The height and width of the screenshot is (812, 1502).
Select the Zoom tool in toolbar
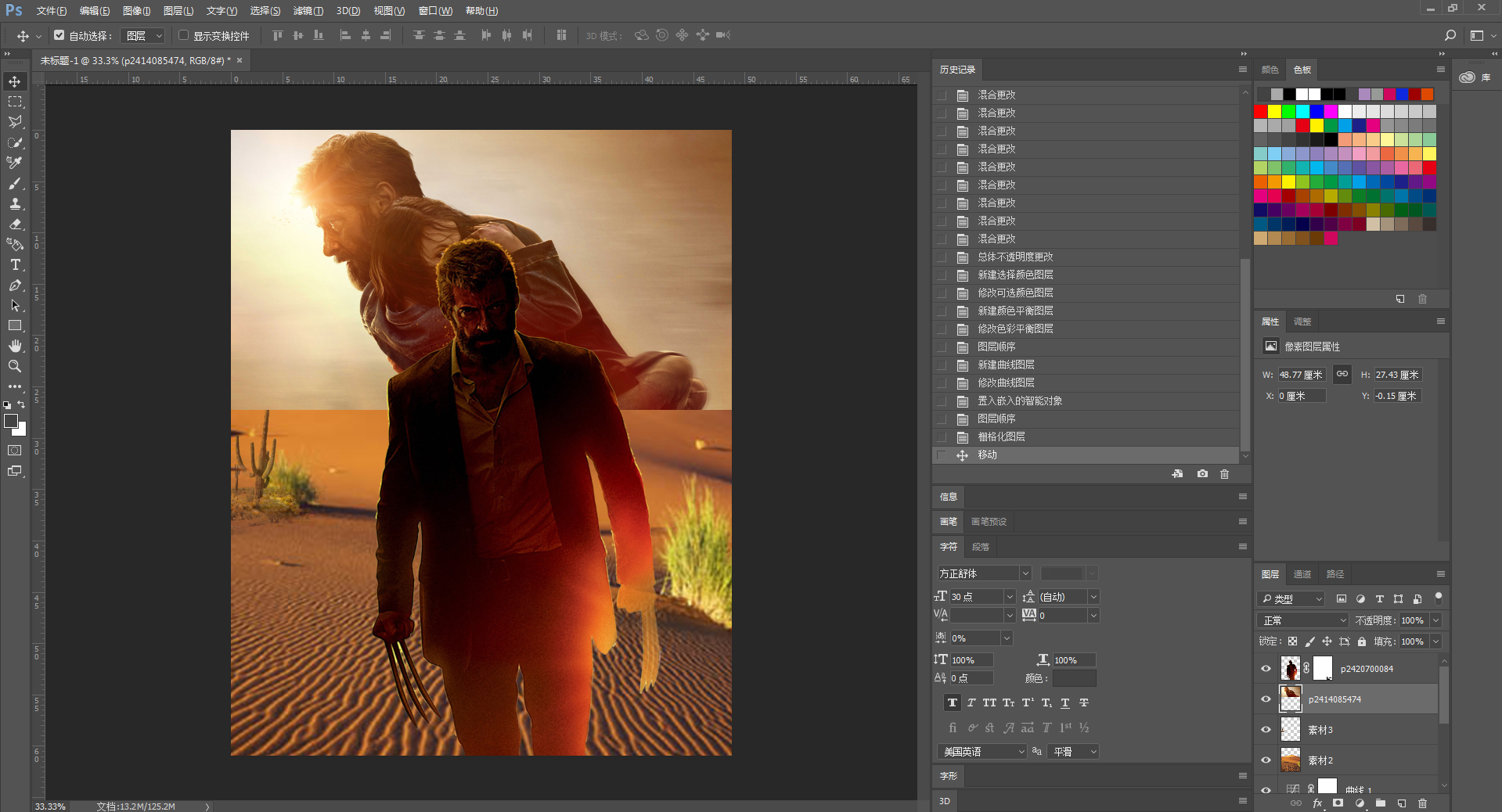(15, 366)
